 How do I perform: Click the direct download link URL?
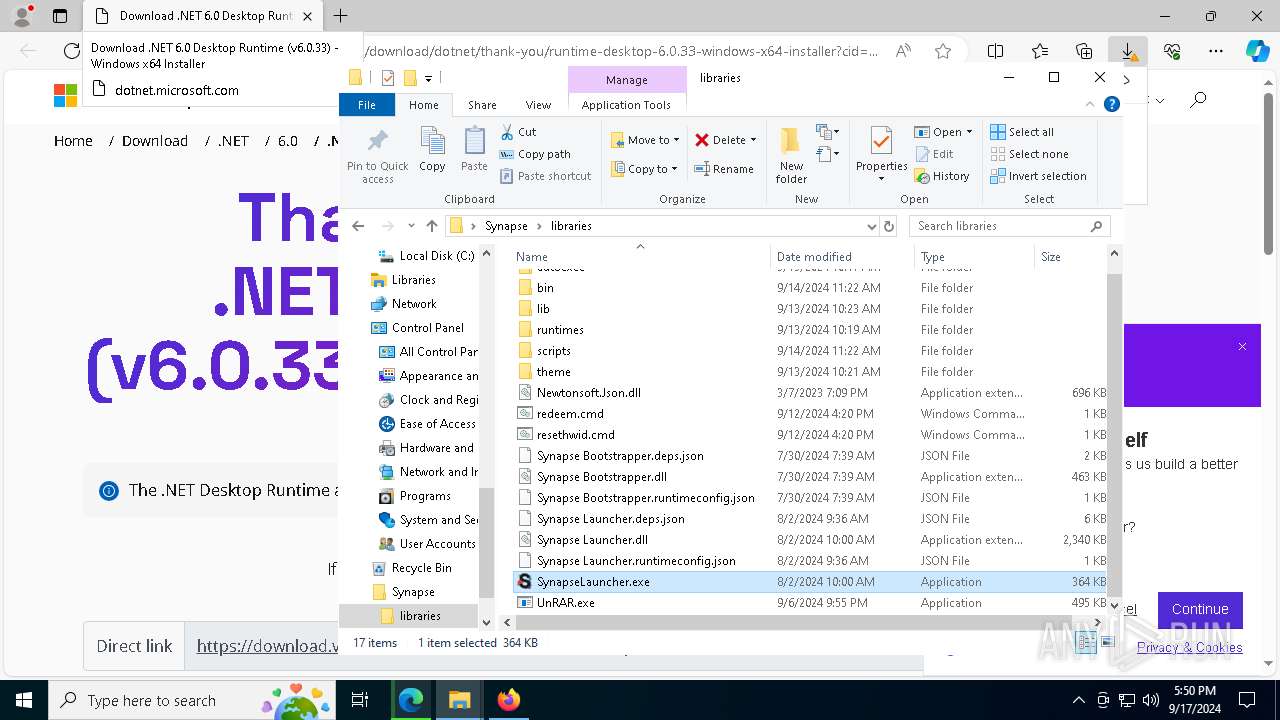pyautogui.click(x=268, y=646)
